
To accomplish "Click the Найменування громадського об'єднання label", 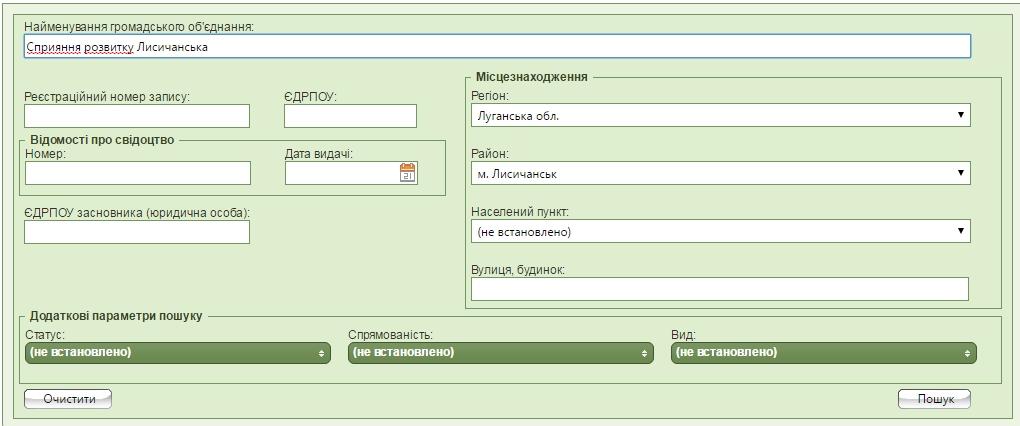I will [138, 25].
